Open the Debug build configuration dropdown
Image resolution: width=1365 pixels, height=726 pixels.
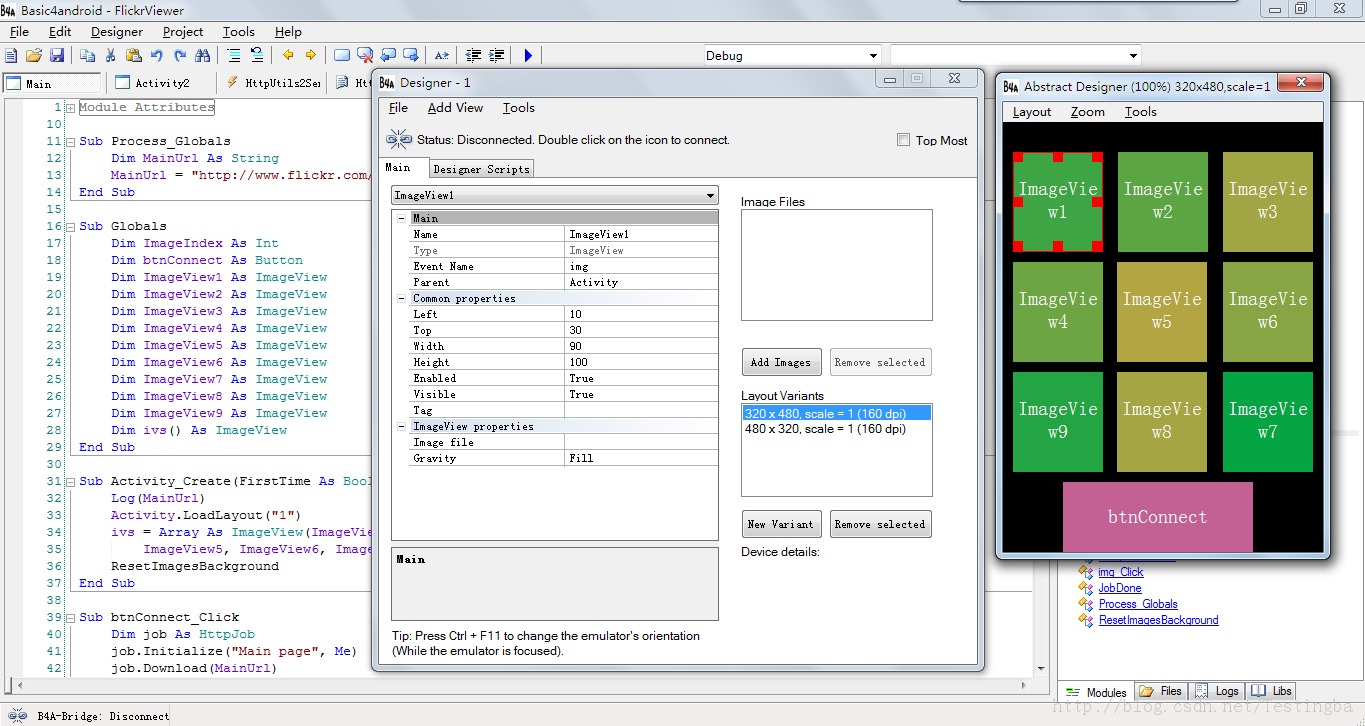(873, 56)
